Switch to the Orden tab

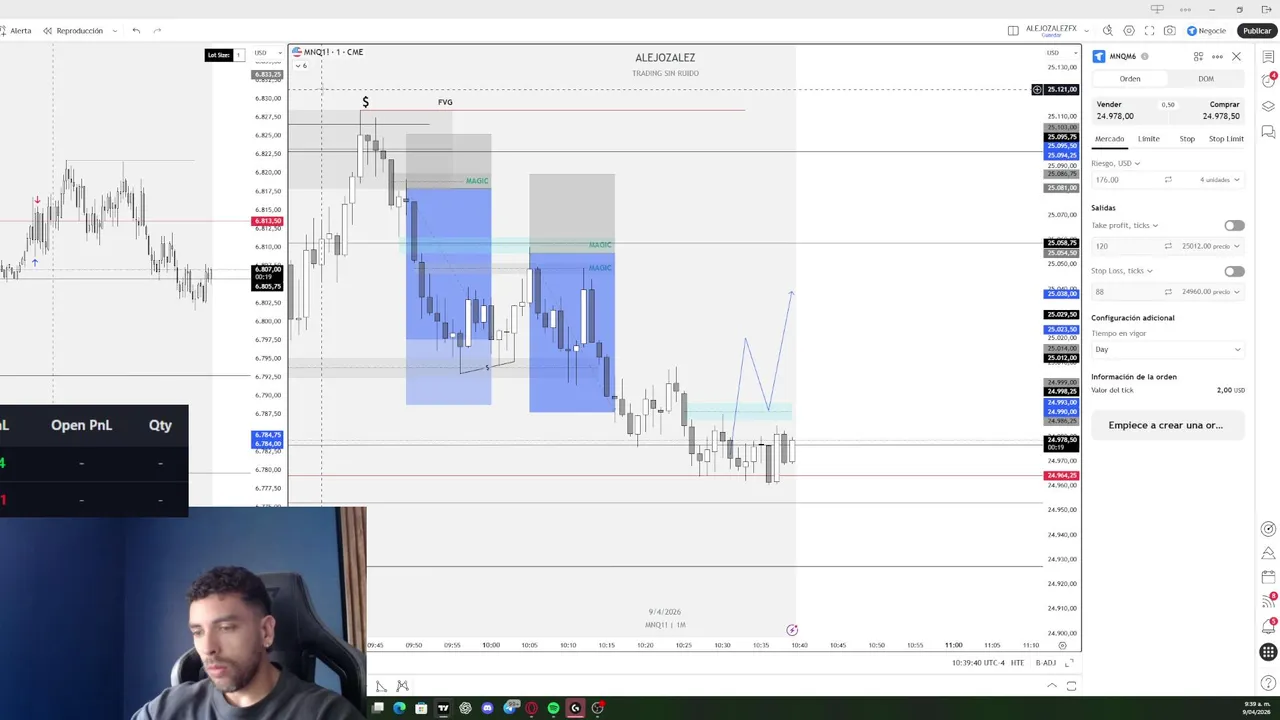click(1130, 79)
